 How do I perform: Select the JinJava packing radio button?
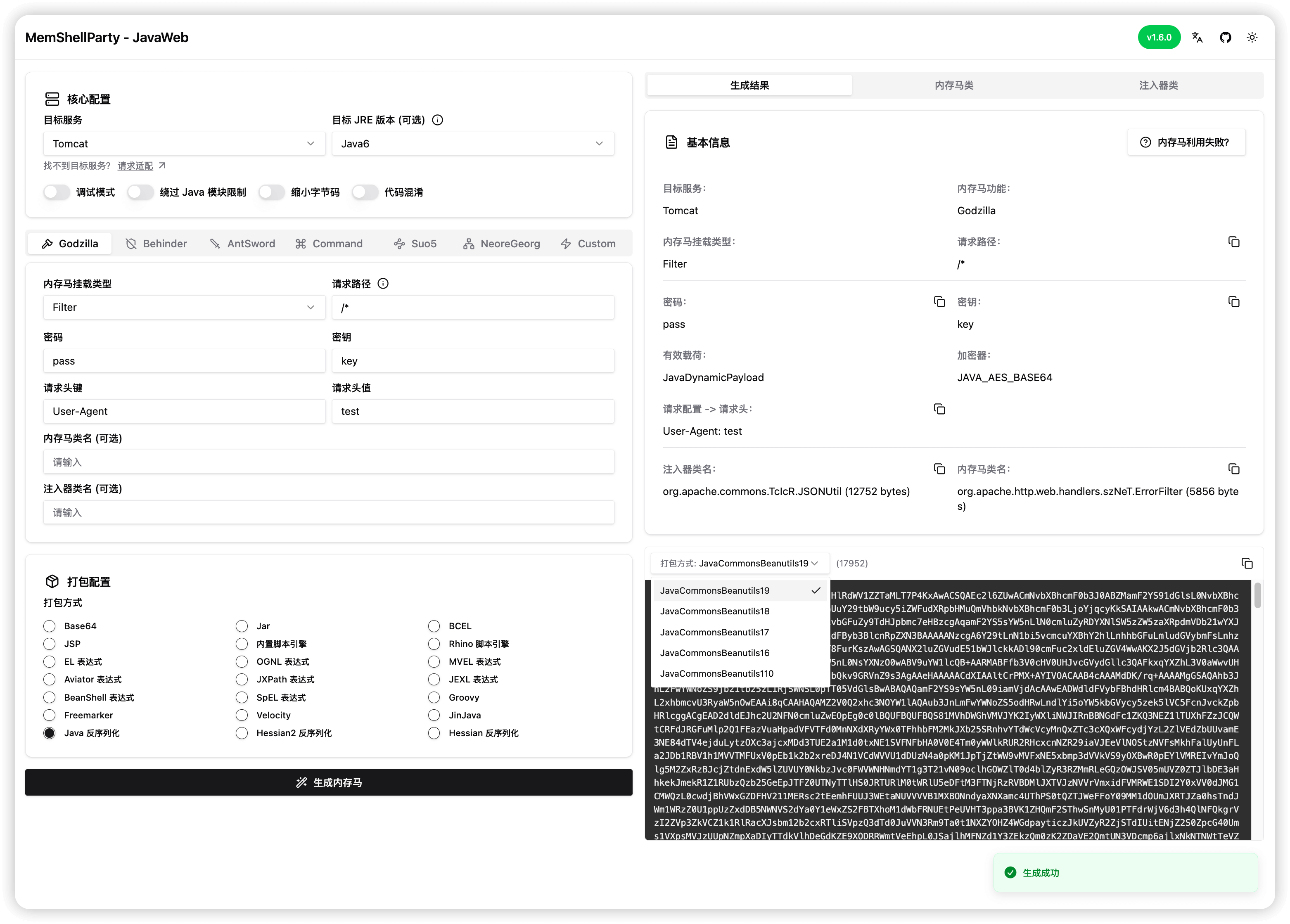click(x=434, y=716)
